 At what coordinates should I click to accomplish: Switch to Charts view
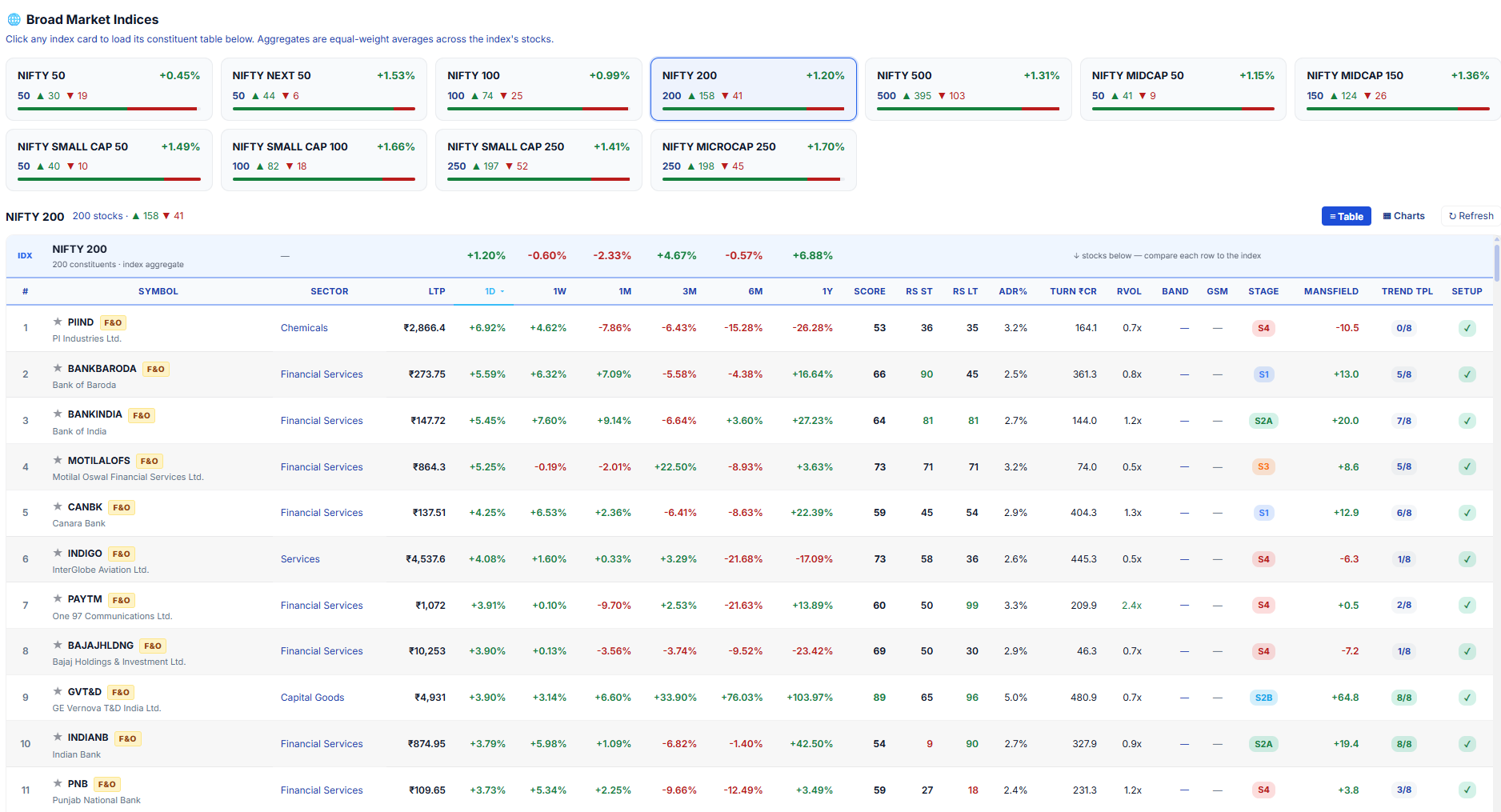coord(1404,216)
